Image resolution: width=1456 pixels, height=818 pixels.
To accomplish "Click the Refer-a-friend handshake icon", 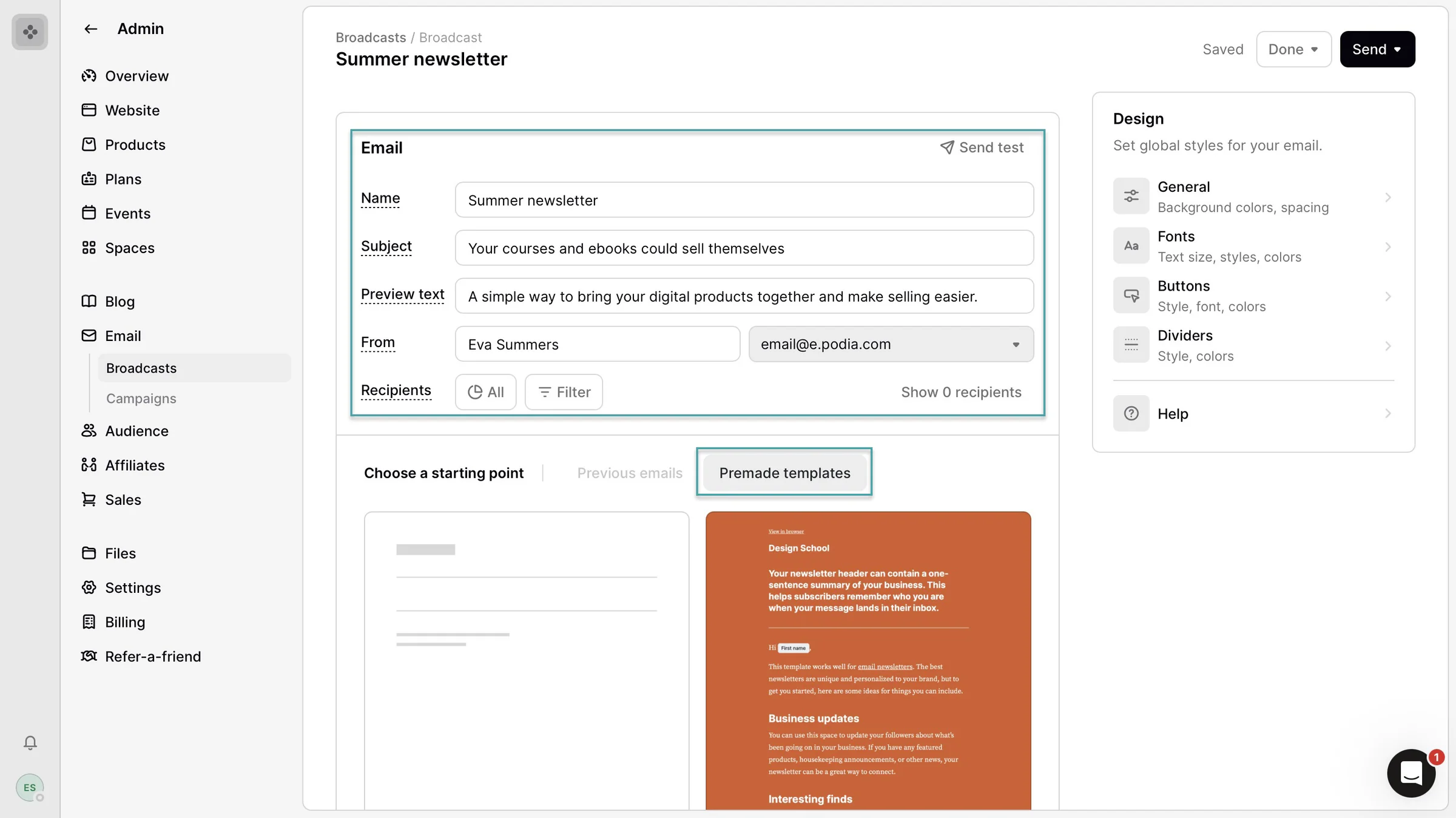I will coord(89,656).
